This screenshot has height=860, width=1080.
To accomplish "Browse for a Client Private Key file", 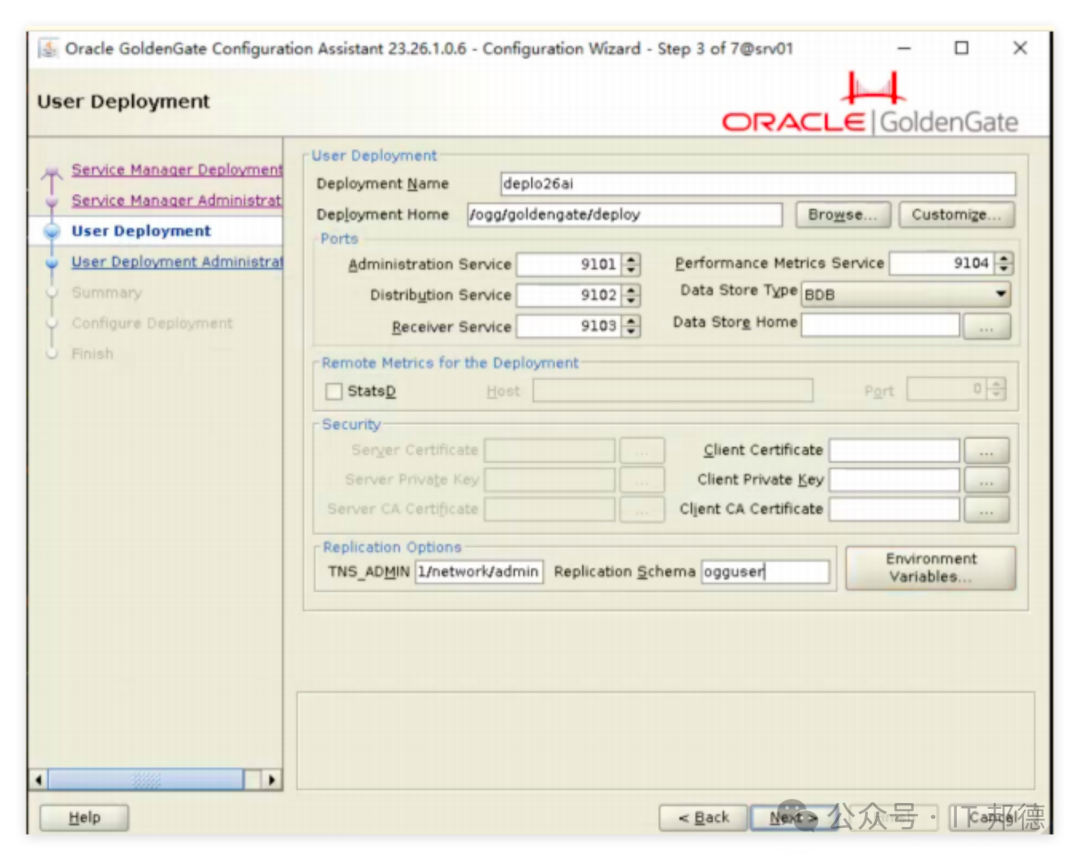I will [986, 481].
